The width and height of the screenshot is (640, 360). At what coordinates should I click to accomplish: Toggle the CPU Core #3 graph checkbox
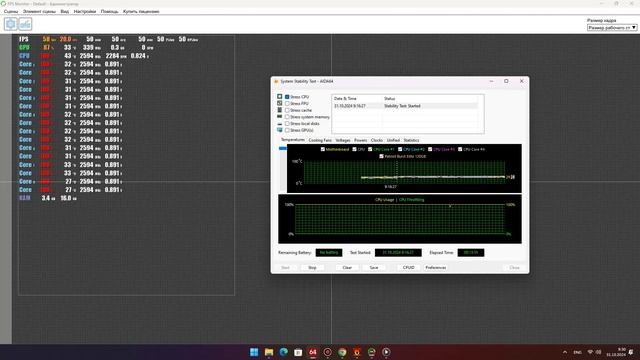[x=430, y=149]
